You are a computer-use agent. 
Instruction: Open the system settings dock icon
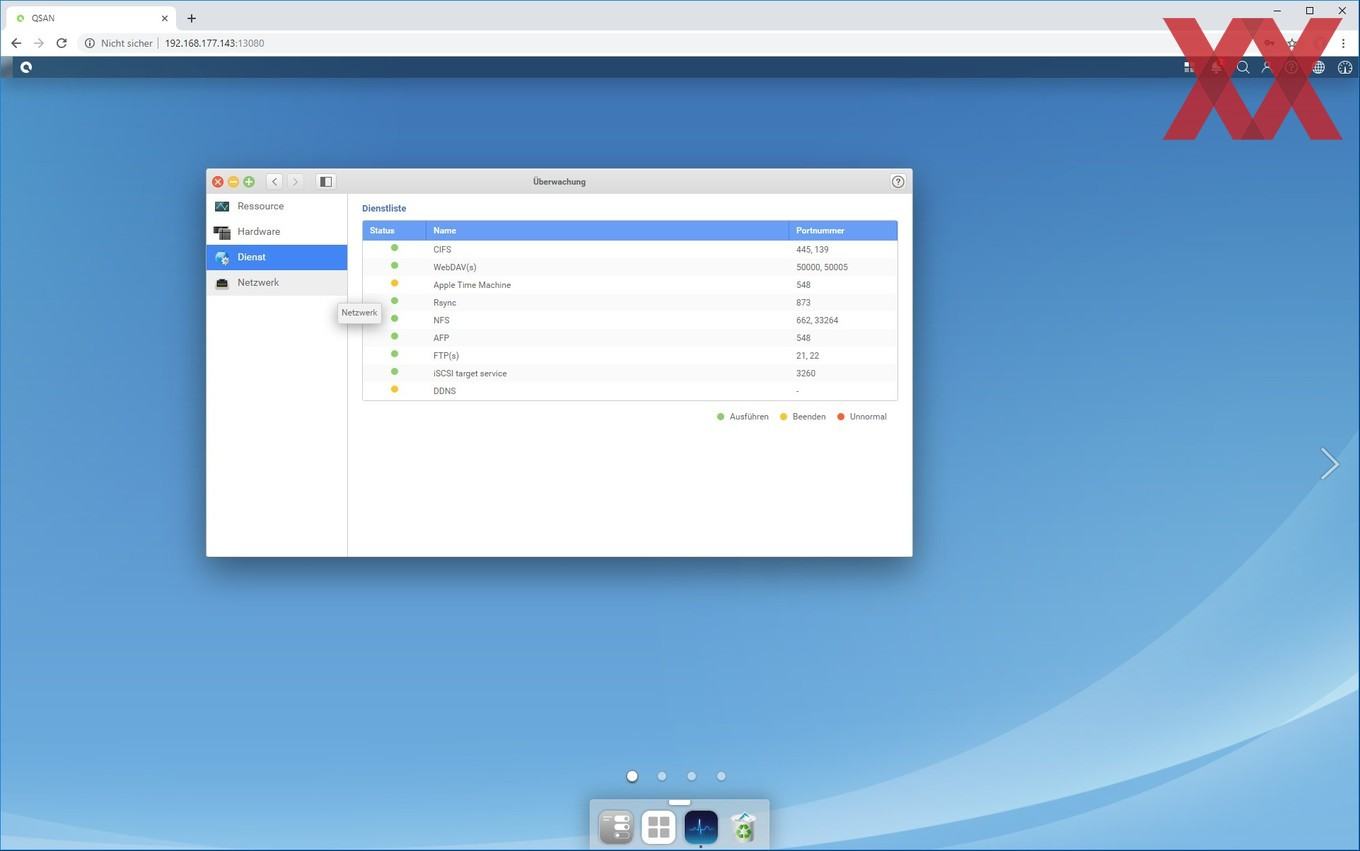(616, 827)
